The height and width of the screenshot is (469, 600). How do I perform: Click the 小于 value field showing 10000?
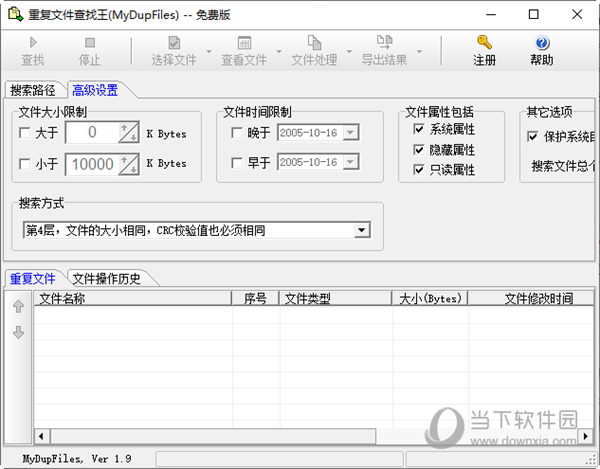click(92, 164)
